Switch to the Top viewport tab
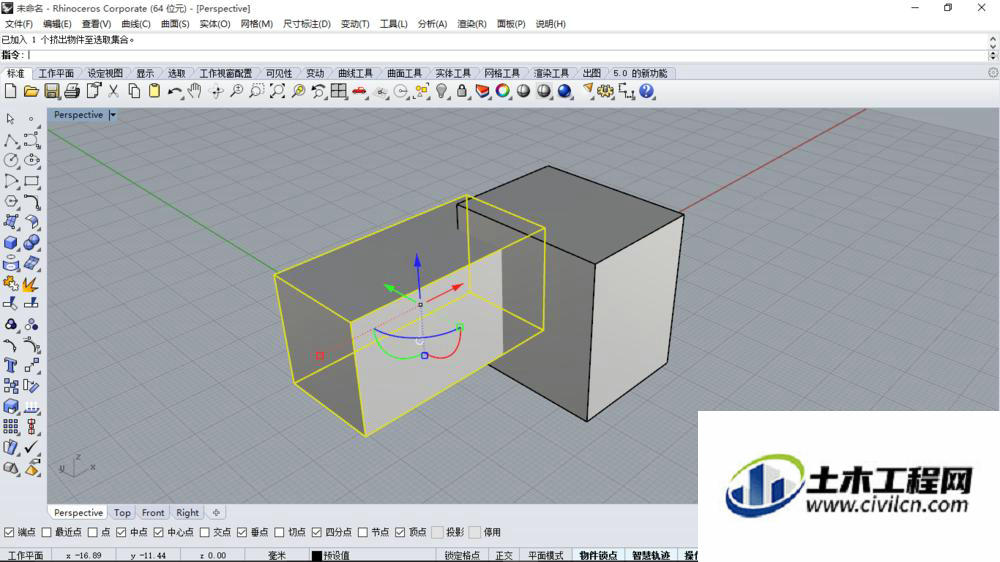This screenshot has width=1000, height=562. pos(122,513)
